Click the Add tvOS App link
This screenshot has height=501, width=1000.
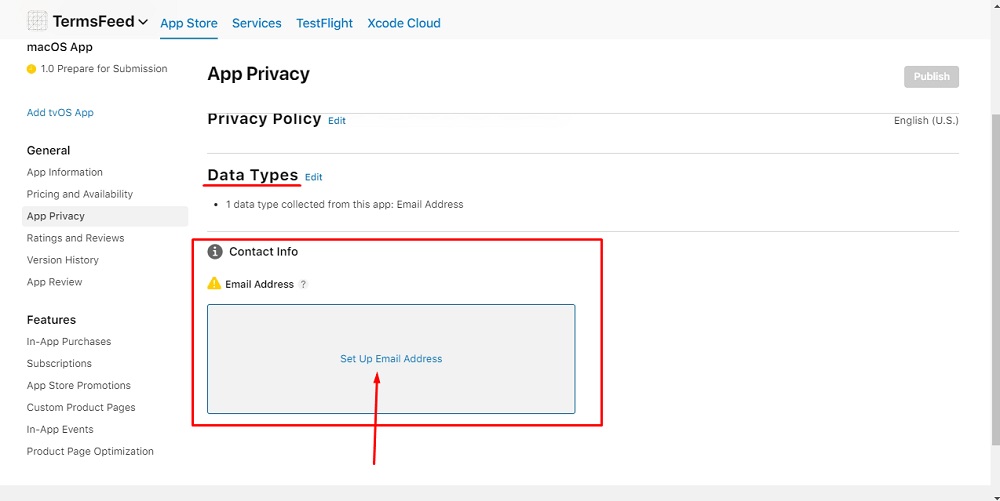60,113
